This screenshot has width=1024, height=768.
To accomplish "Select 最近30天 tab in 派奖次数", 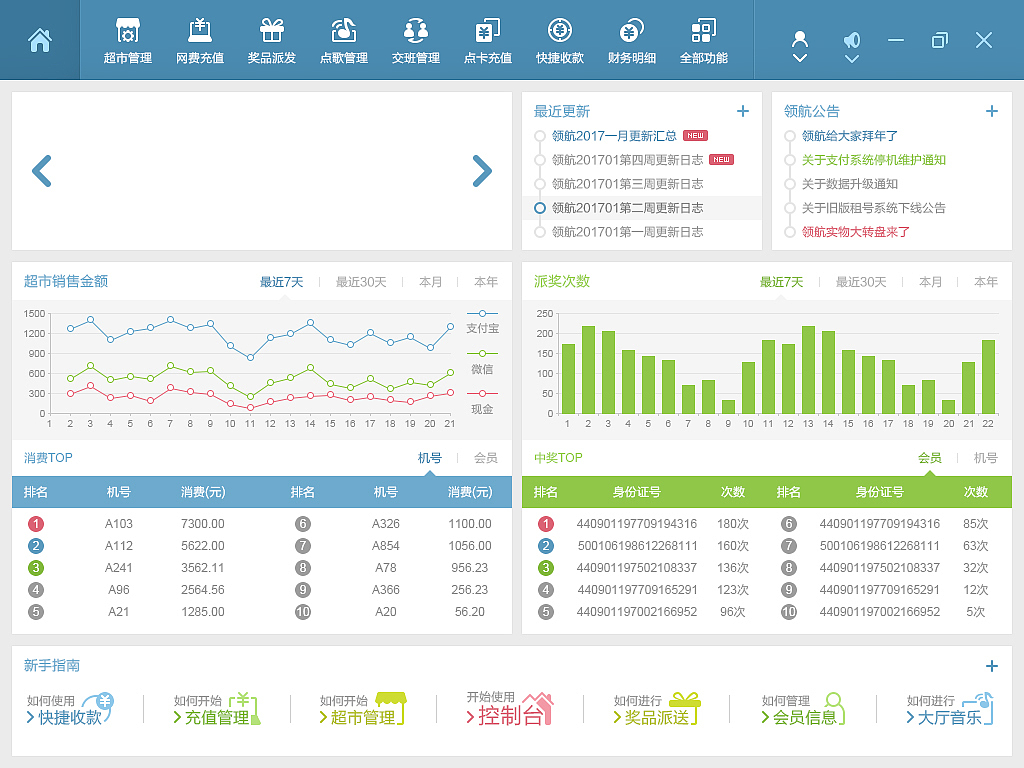I will point(861,282).
